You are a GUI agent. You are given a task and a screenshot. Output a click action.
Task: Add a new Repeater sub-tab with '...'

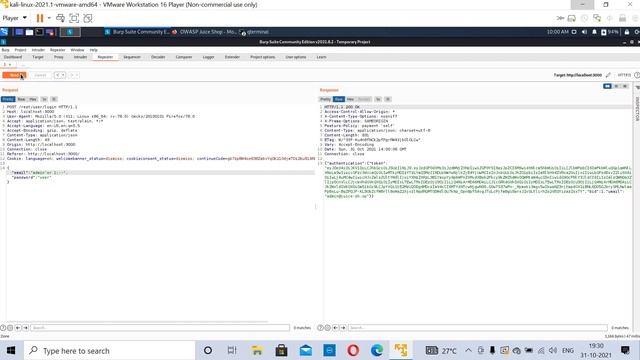tap(23, 64)
